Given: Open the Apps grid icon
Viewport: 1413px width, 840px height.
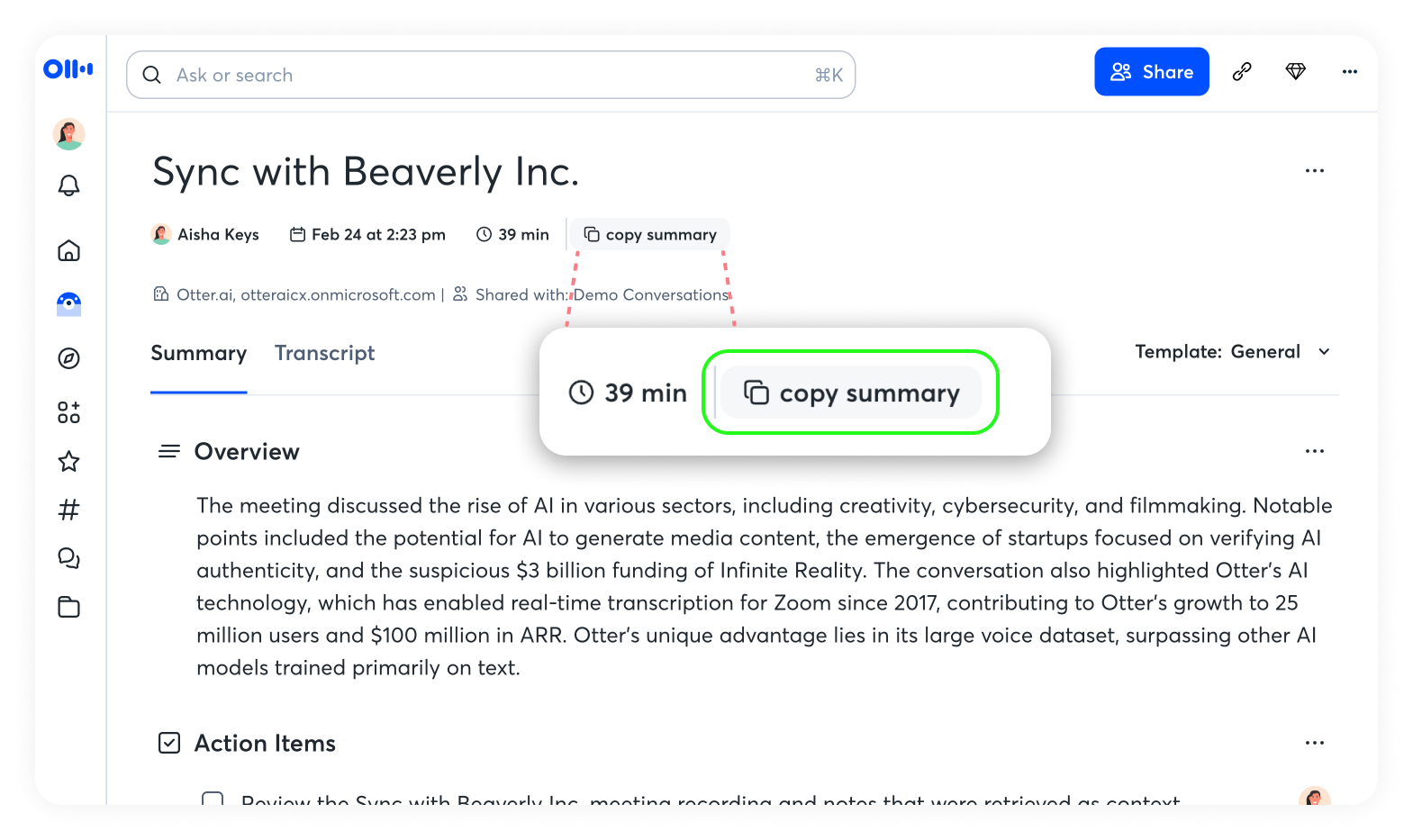Looking at the screenshot, I should point(68,412).
